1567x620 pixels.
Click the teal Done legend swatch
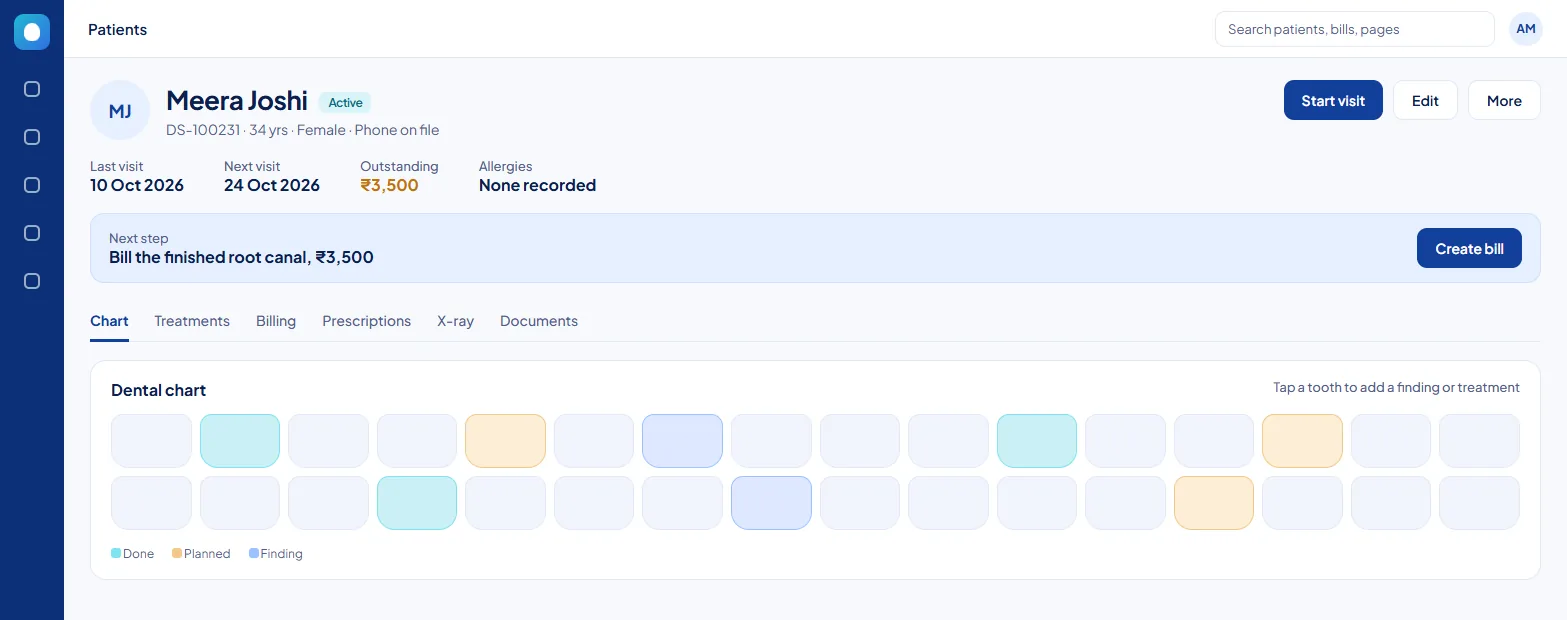116,553
